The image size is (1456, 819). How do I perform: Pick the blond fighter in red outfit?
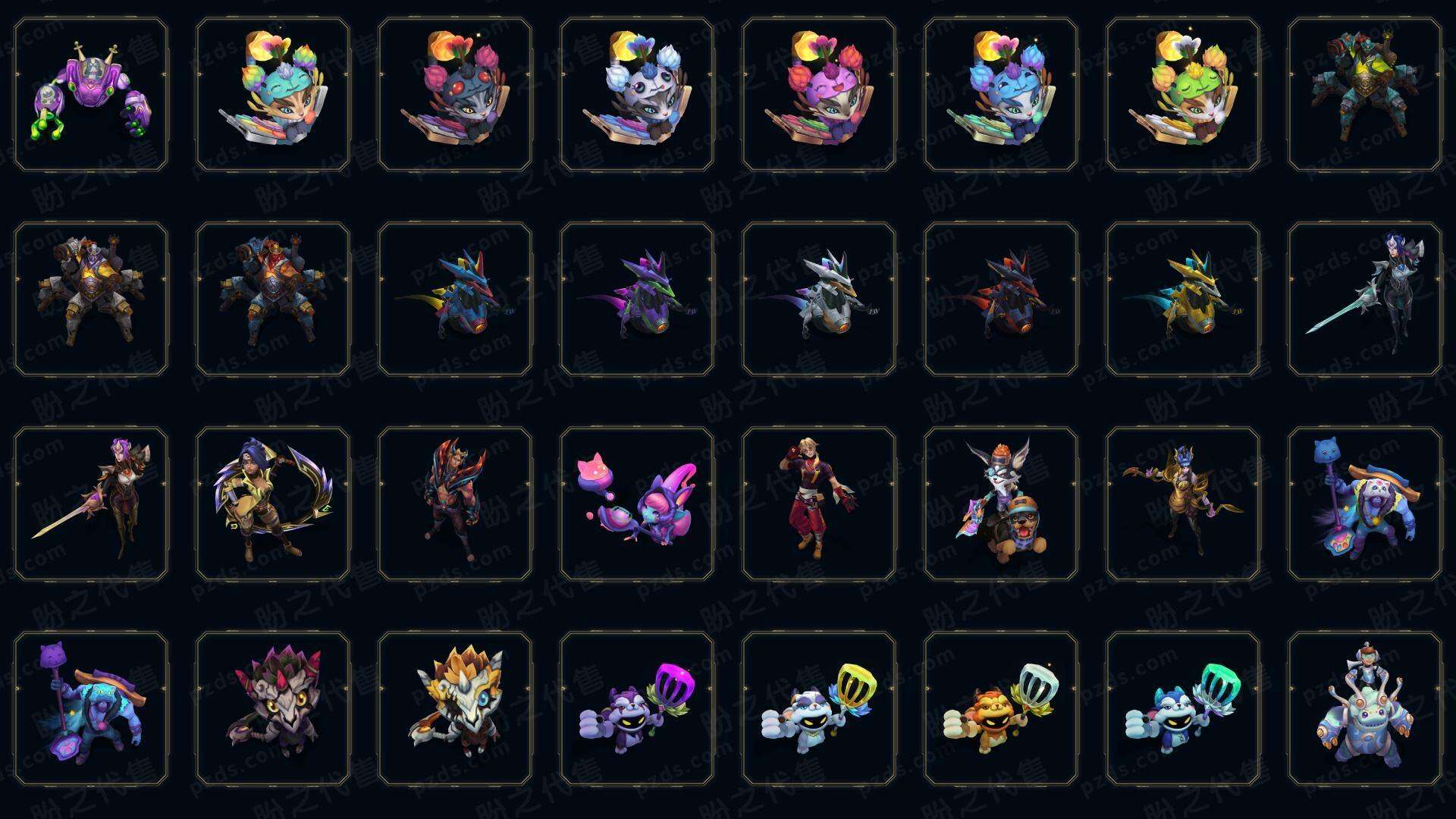tap(819, 504)
